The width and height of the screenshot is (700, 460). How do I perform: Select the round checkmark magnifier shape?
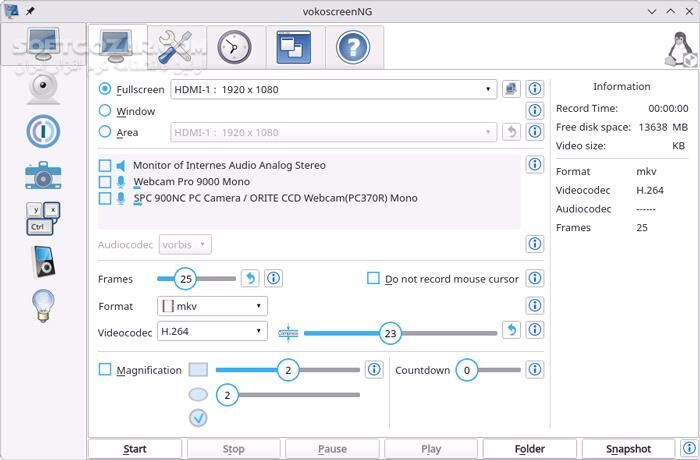198,418
